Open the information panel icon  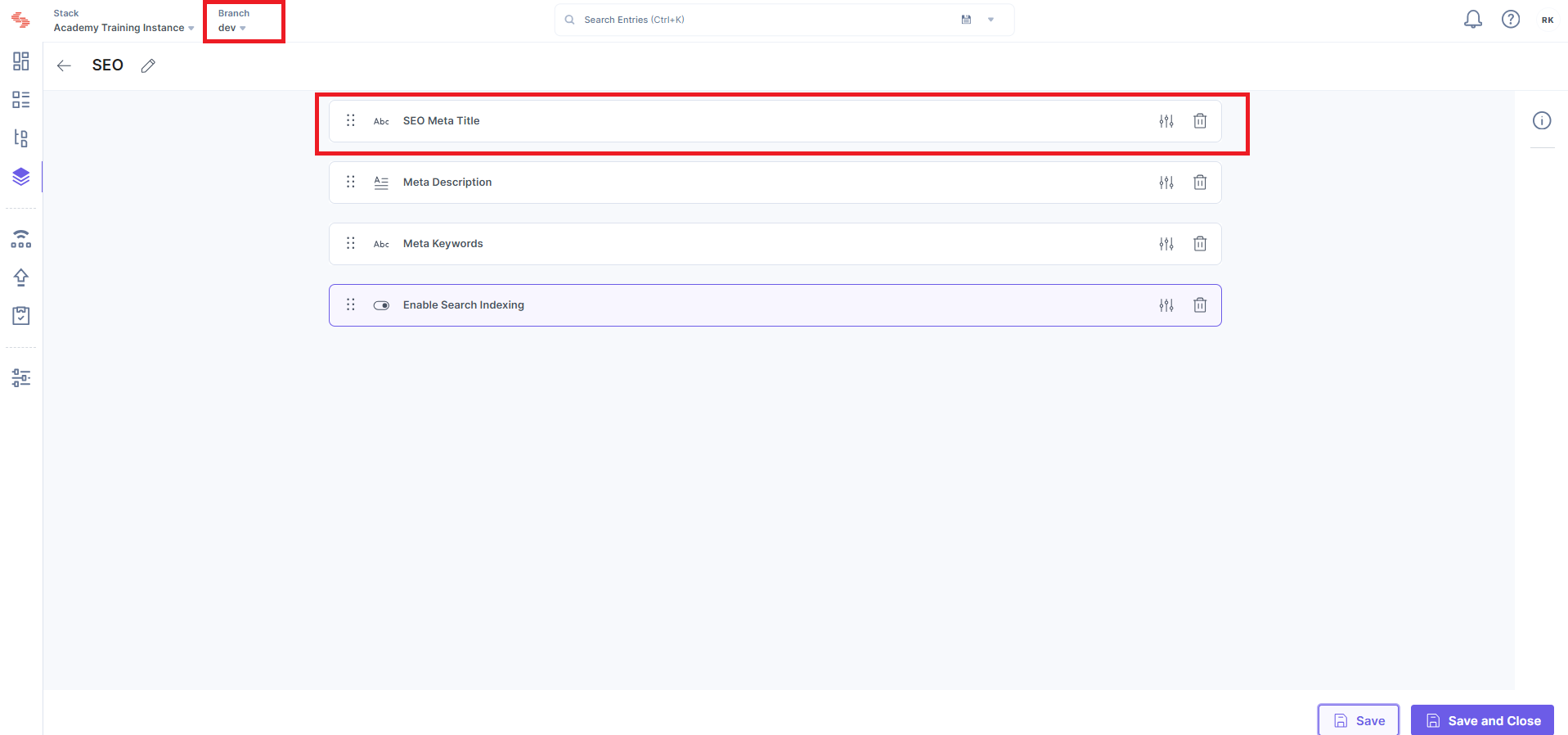point(1542,121)
